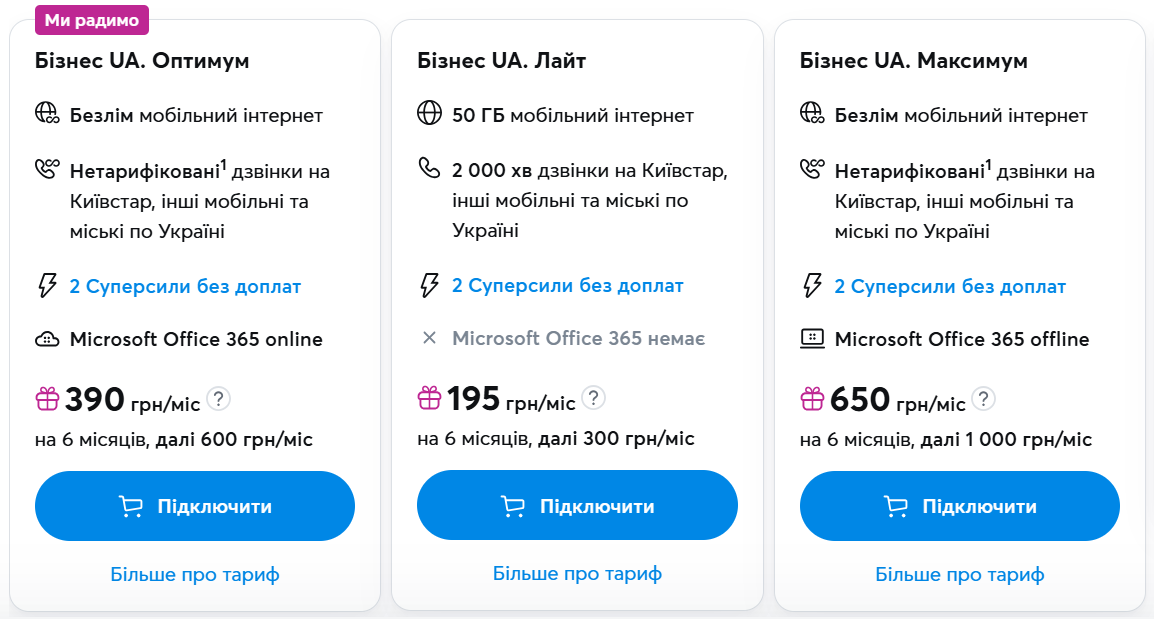Viewport: 1154px width, 619px height.
Task: Click the lightning icon beside Суперсили in Оптимум card
Action: pos(47,285)
